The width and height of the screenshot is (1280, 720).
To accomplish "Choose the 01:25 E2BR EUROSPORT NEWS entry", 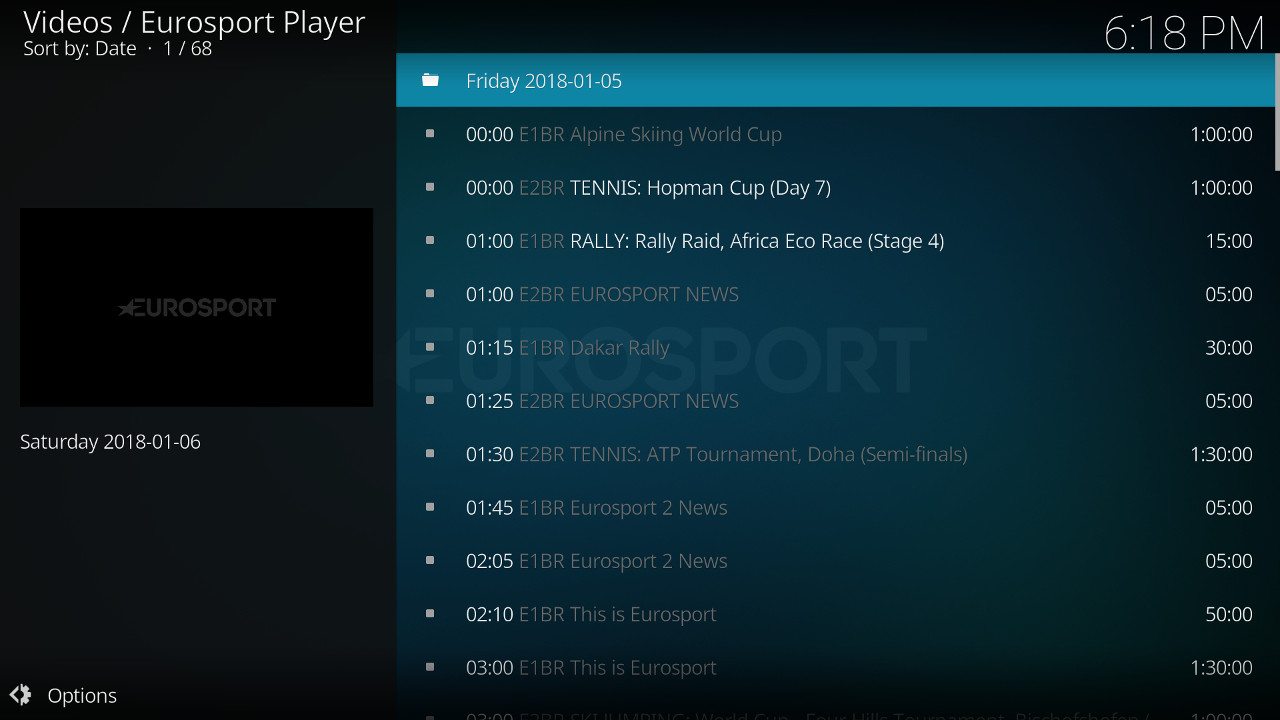I will (x=602, y=401).
